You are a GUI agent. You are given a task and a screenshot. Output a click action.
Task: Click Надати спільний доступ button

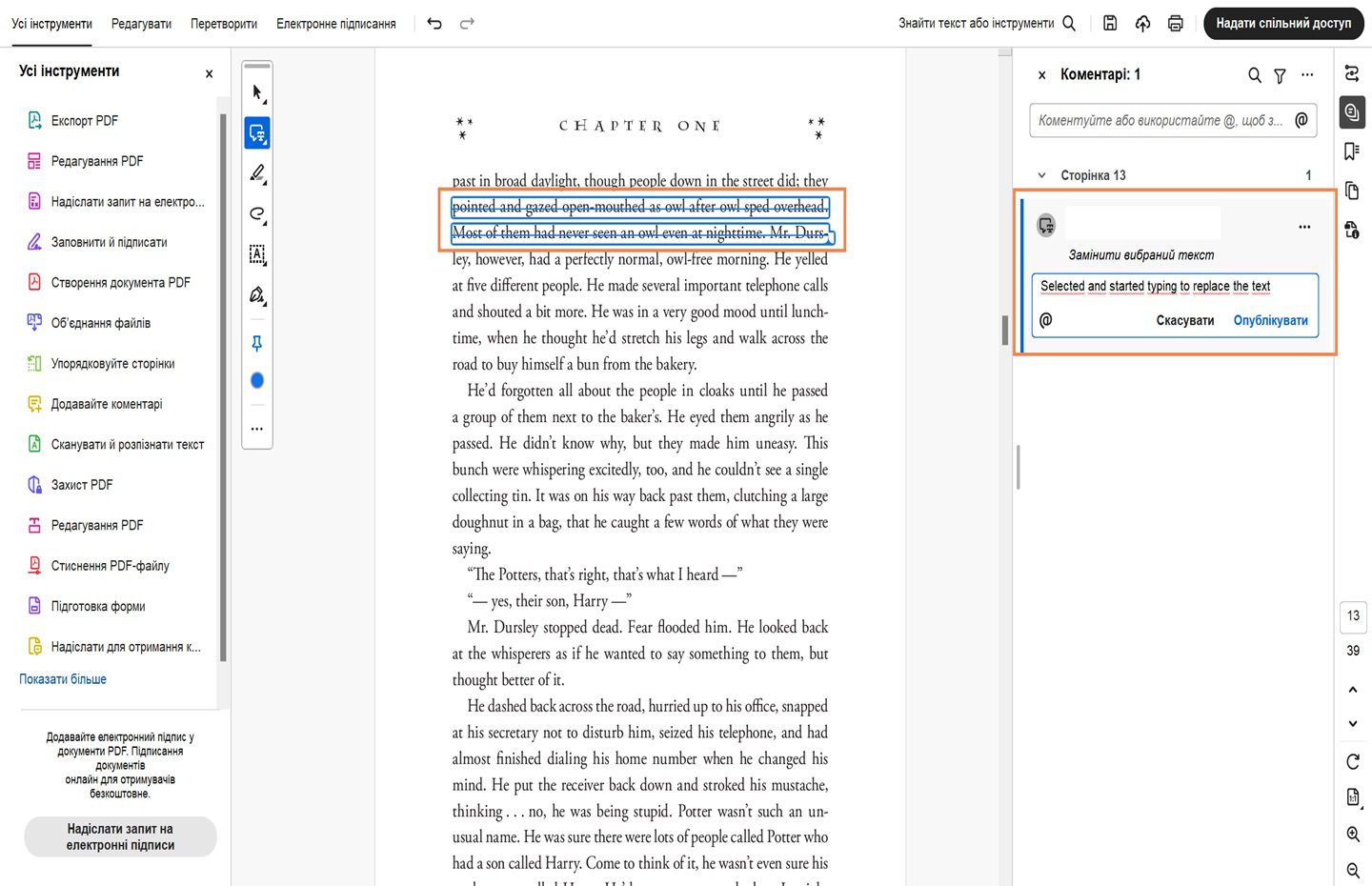(1283, 24)
